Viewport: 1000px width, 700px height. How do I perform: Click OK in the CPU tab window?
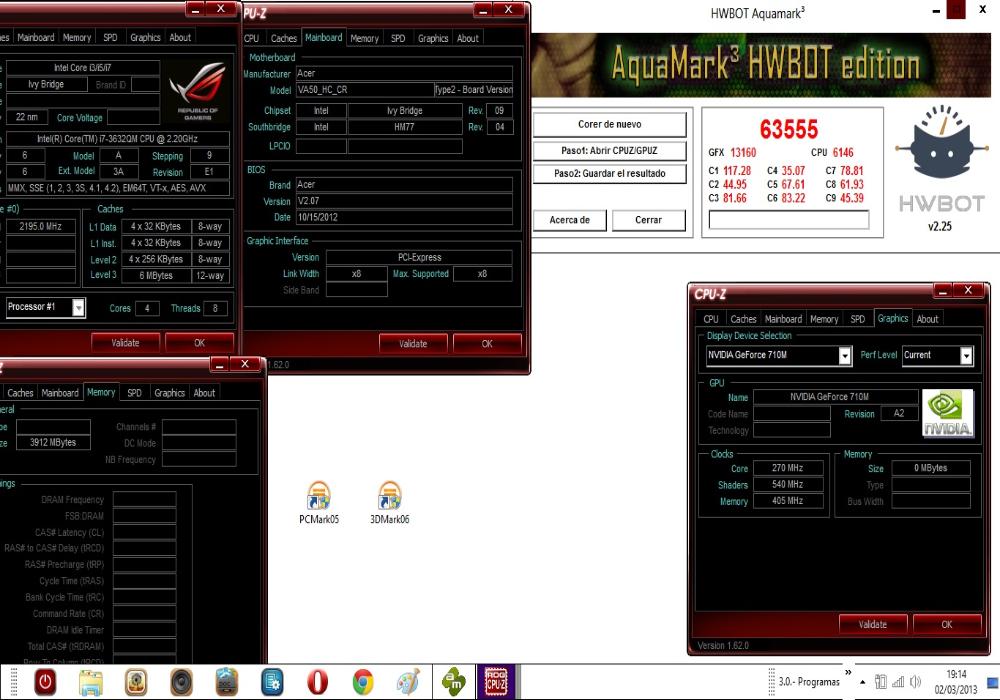pyautogui.click(x=200, y=343)
